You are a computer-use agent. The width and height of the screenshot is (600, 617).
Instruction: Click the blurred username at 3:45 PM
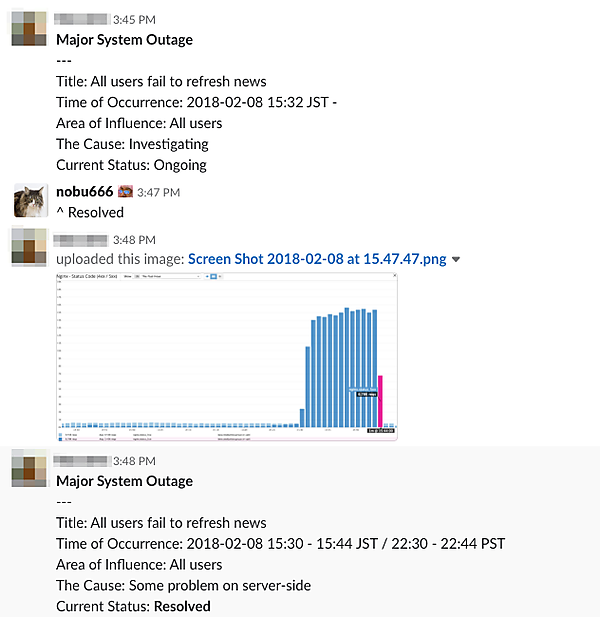(81, 19)
